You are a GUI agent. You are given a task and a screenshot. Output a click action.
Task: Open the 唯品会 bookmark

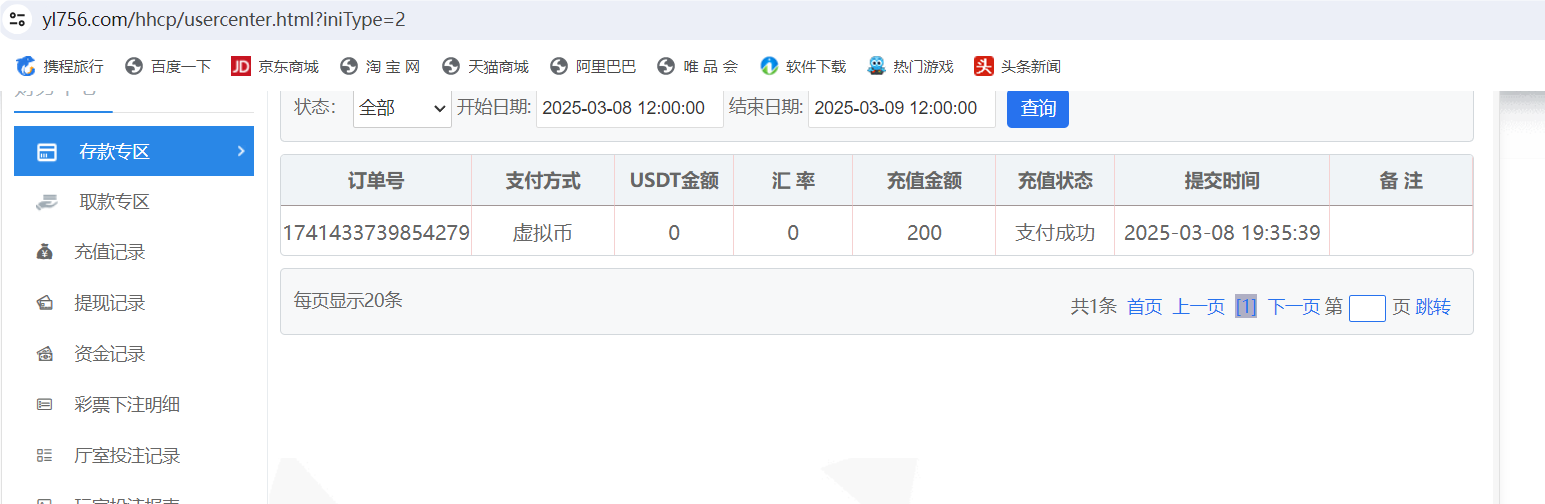point(698,67)
